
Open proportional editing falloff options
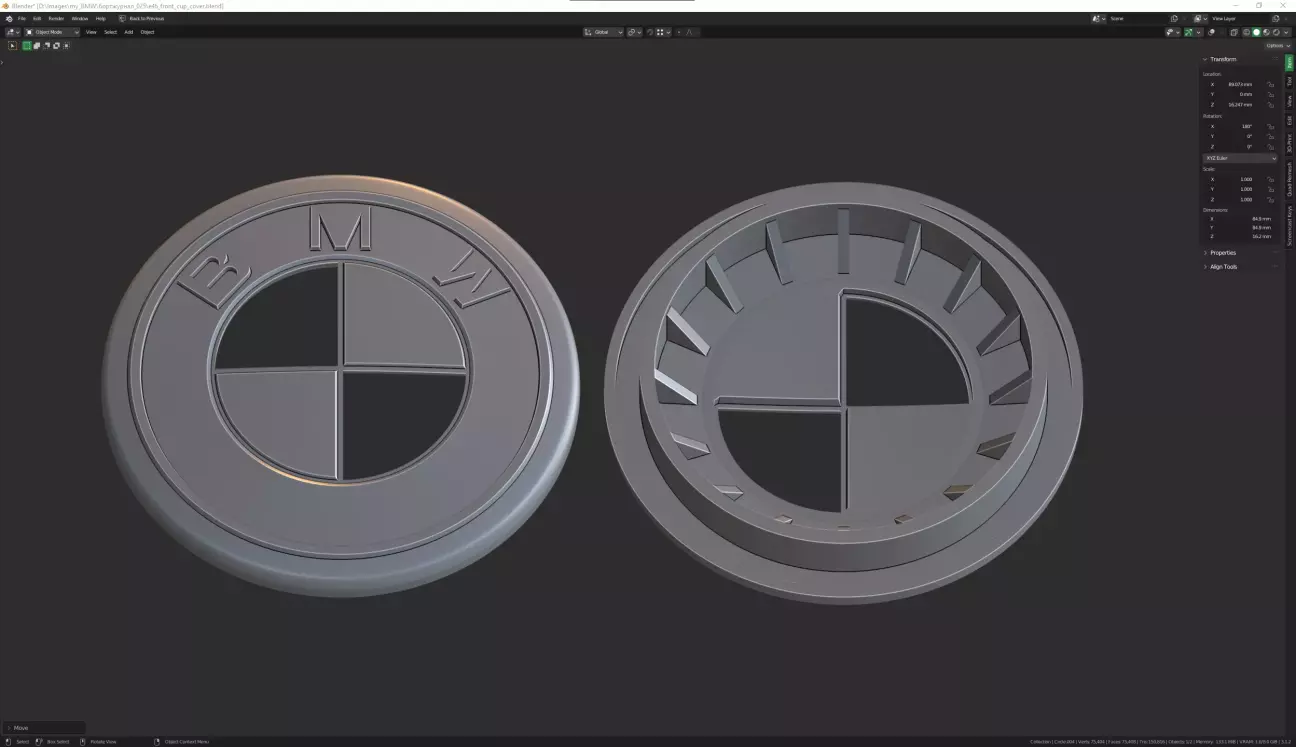coord(692,32)
